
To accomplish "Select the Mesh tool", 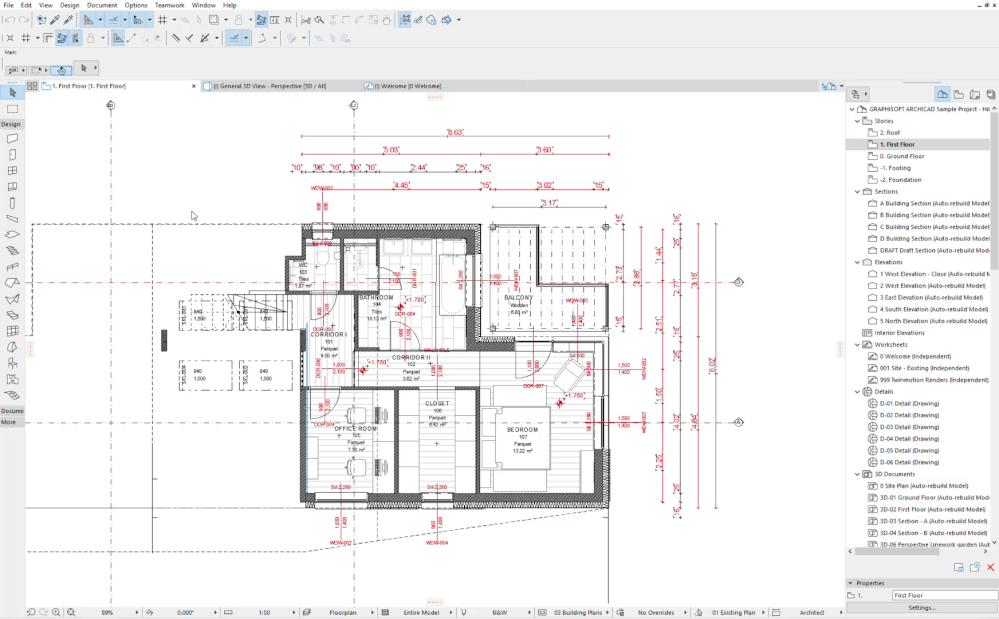I will click(12, 395).
